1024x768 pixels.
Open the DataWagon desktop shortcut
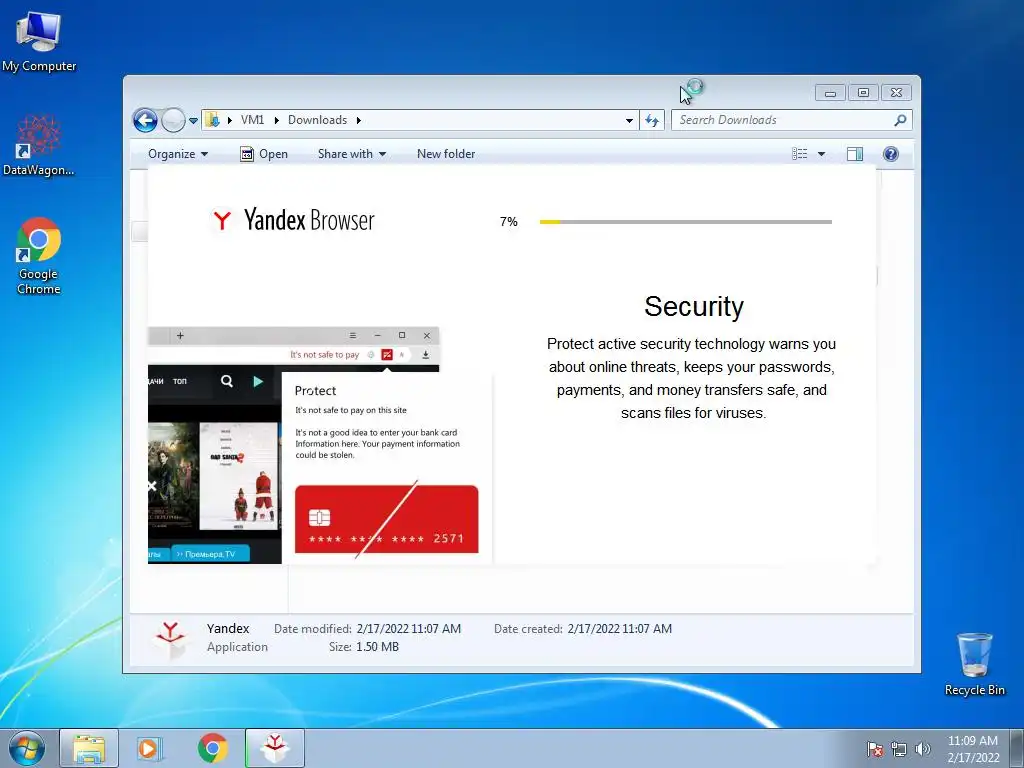(39, 145)
